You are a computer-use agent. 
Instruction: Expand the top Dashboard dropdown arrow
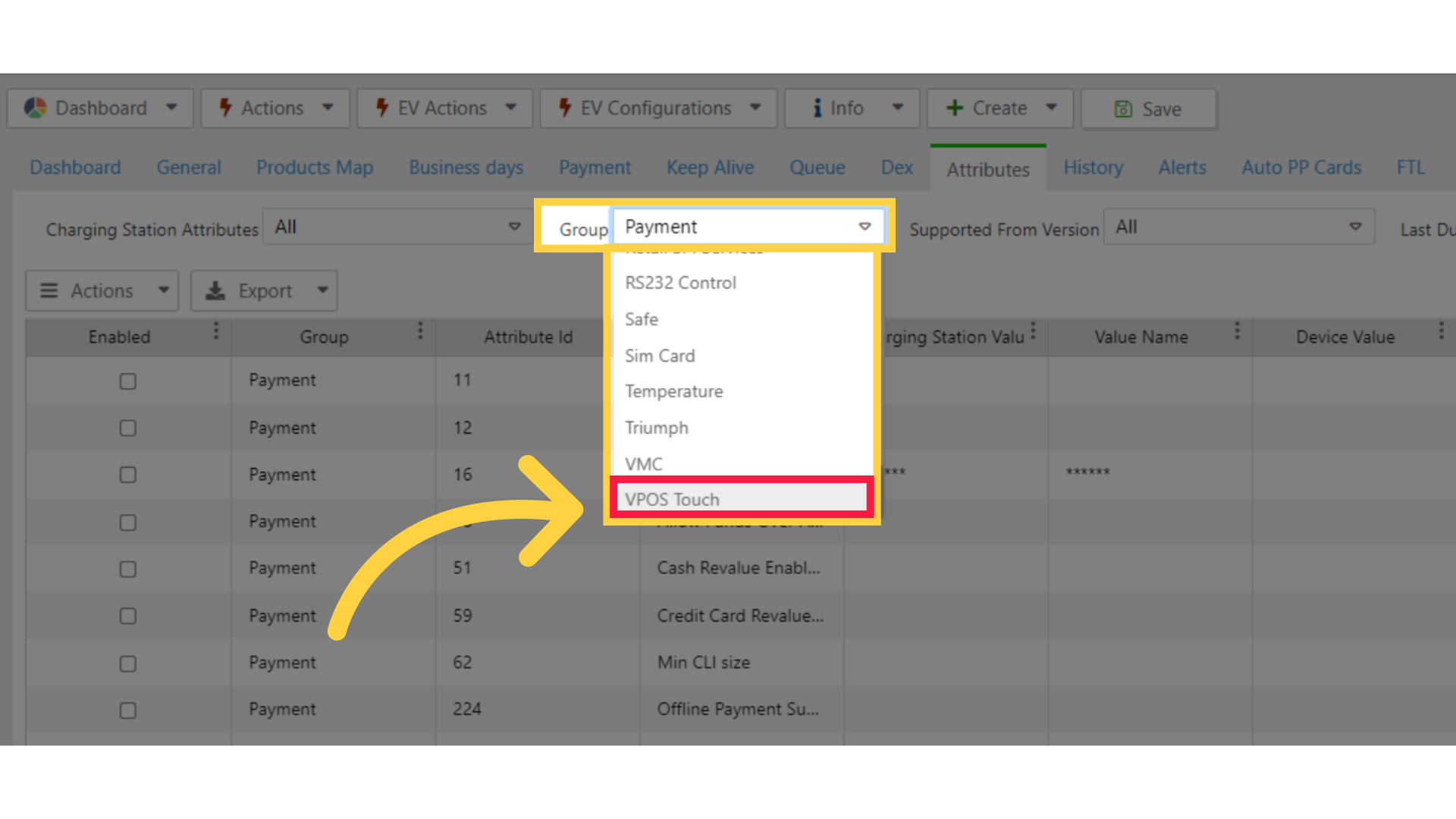point(172,108)
